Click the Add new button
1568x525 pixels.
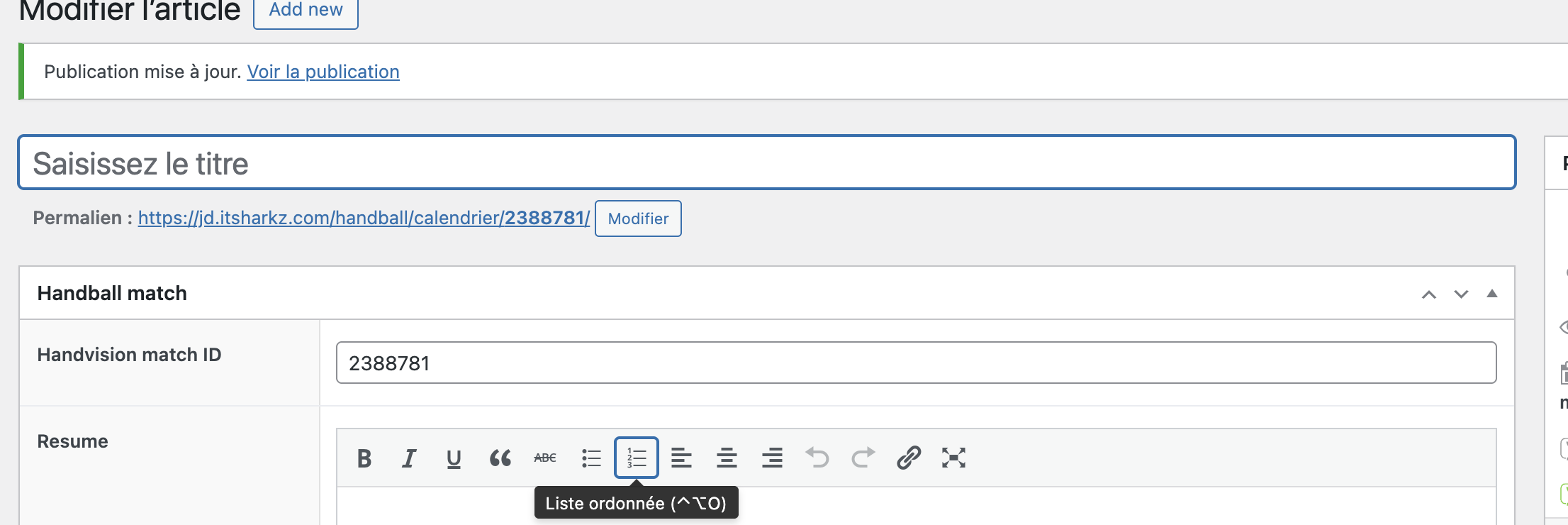point(306,11)
